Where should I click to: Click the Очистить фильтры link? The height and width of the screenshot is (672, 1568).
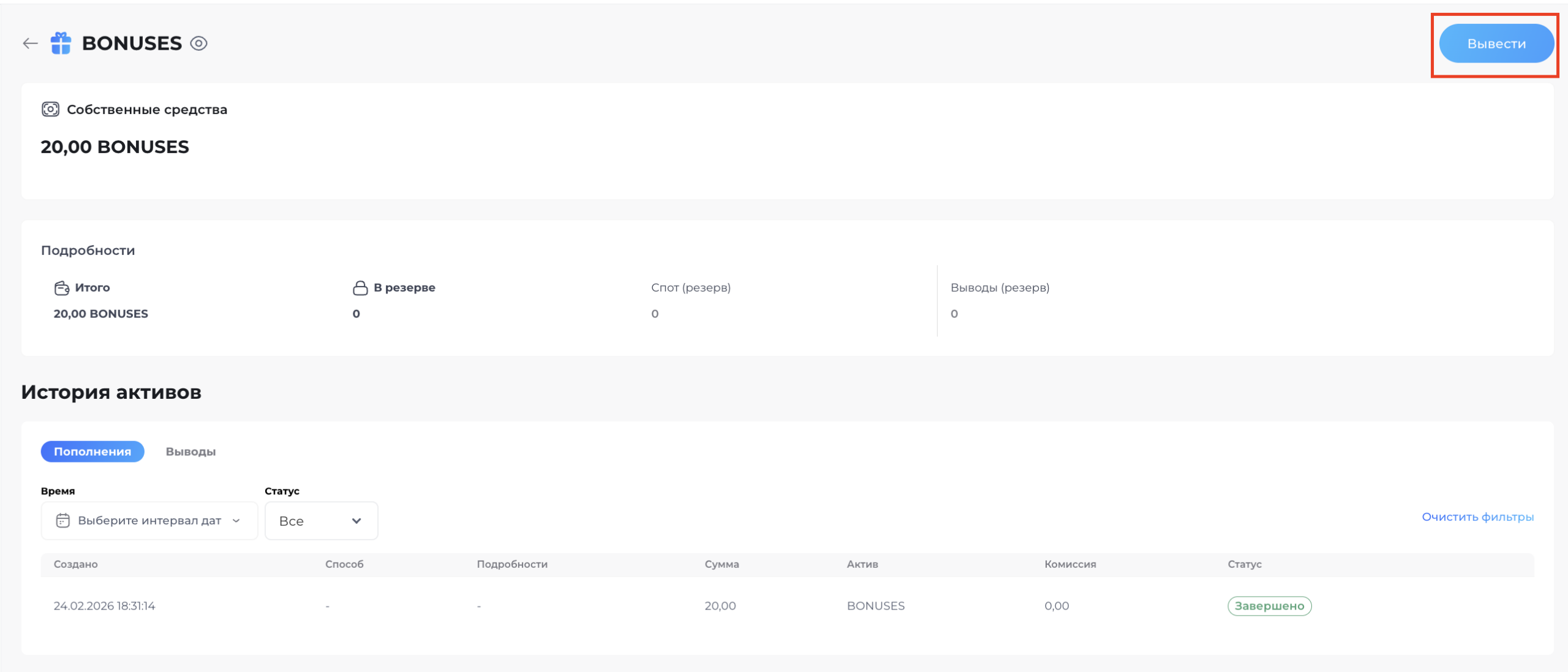coord(1477,517)
